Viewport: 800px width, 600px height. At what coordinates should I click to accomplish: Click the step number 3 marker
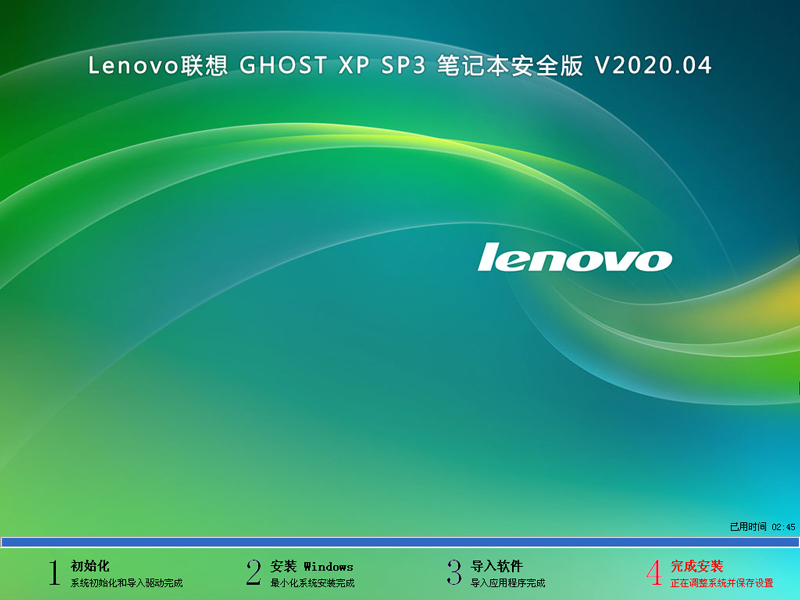pyautogui.click(x=454, y=572)
